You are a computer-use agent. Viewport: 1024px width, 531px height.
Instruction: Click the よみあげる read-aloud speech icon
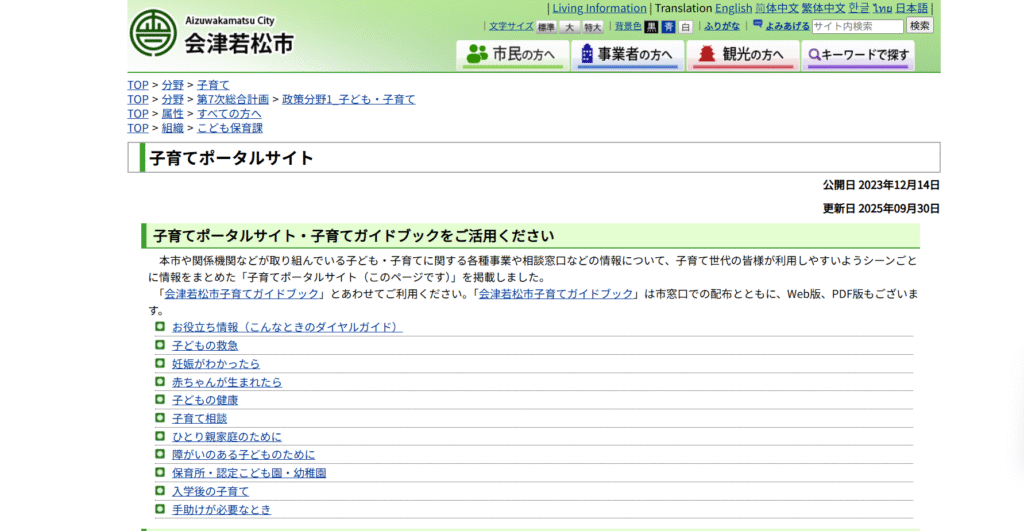[x=758, y=25]
